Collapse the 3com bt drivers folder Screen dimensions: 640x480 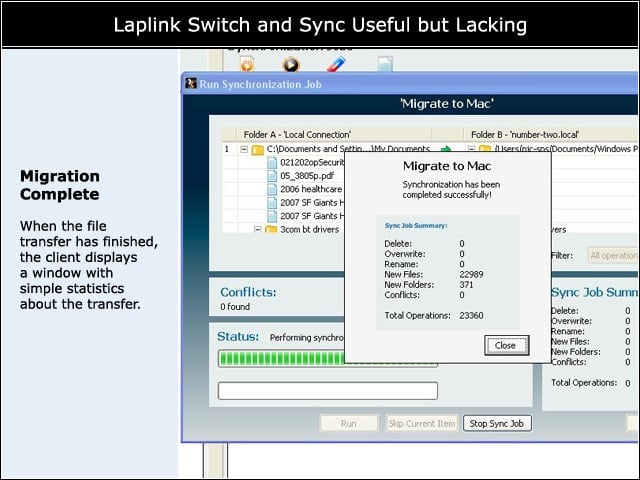[258, 229]
